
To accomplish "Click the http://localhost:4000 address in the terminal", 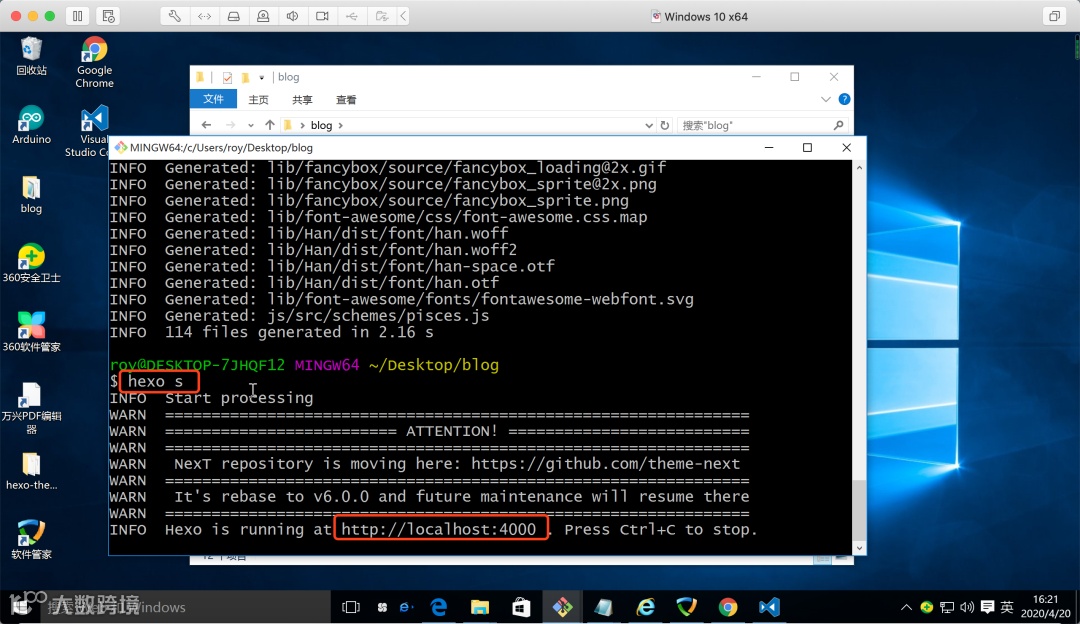I will pyautogui.click(x=439, y=529).
